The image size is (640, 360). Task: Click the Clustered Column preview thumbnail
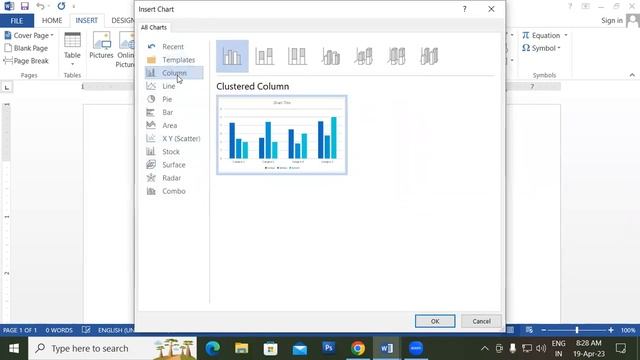click(x=282, y=135)
